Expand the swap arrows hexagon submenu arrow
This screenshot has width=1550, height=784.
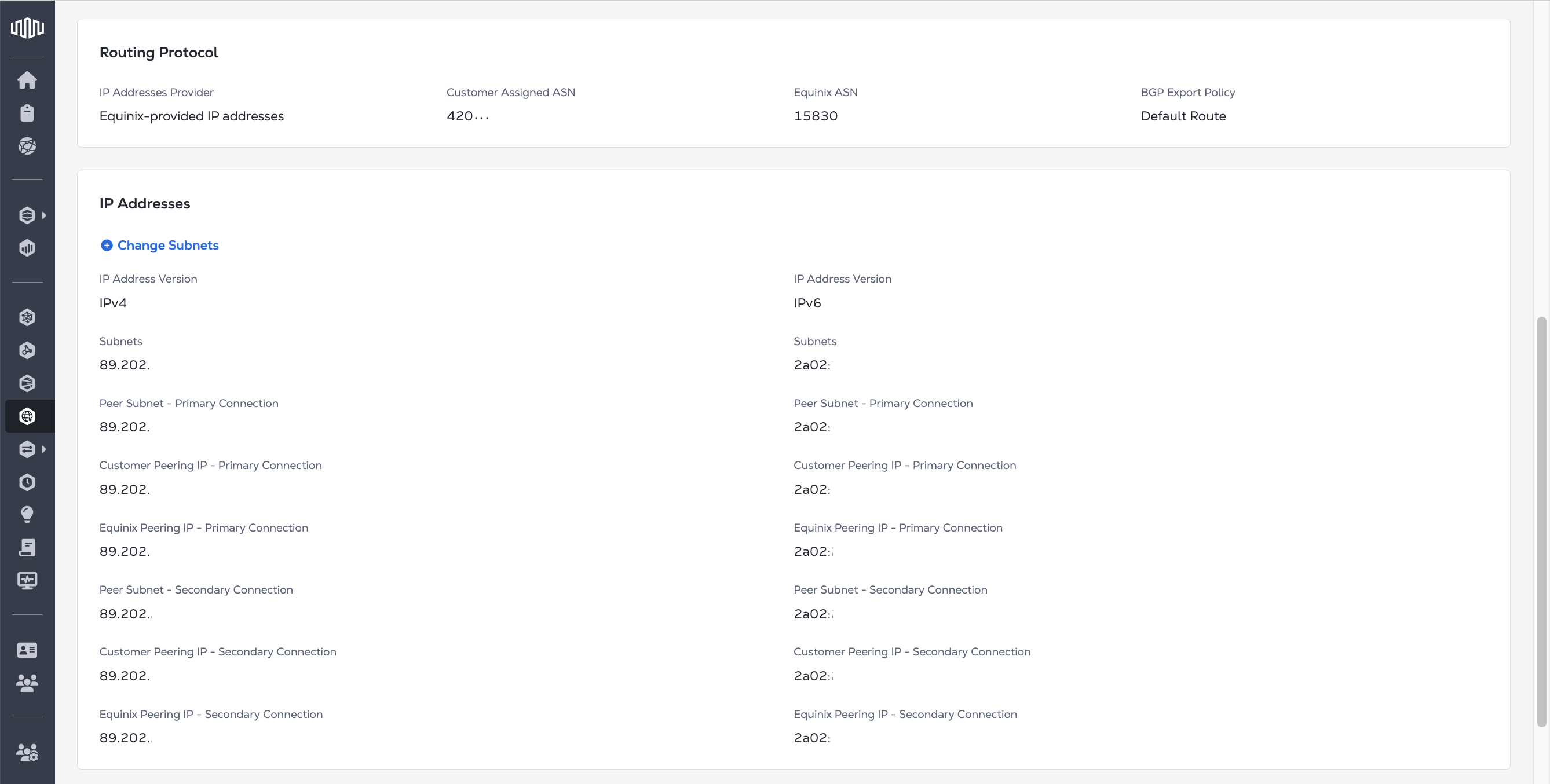coord(44,449)
